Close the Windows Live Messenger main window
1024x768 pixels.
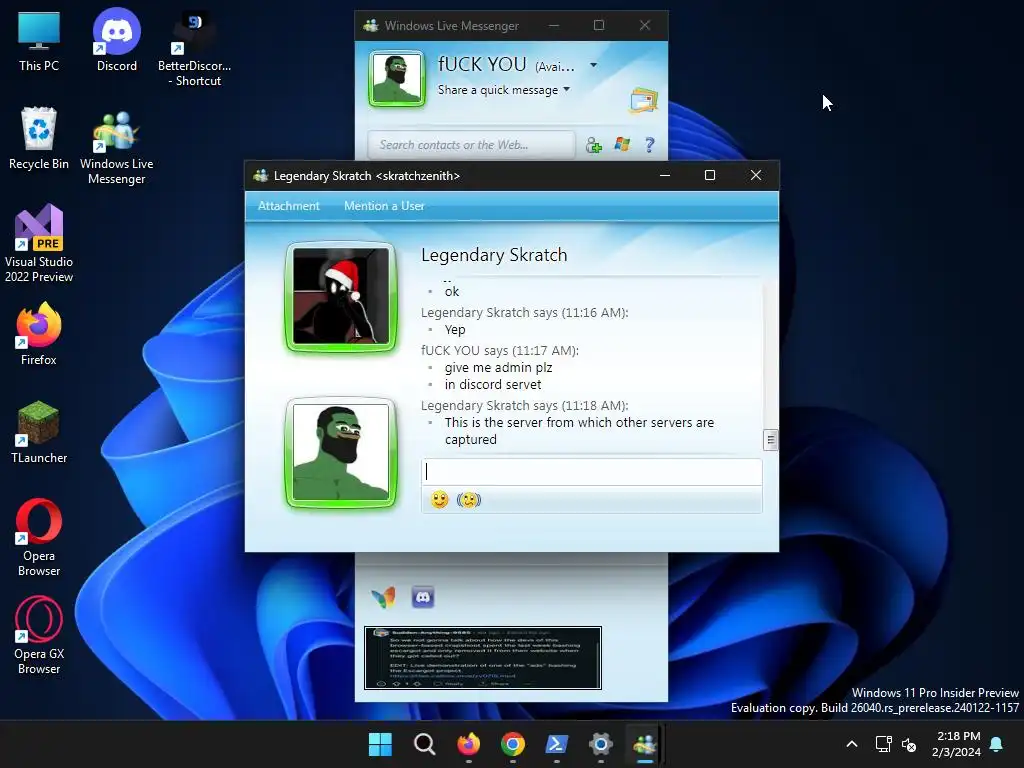(x=645, y=25)
